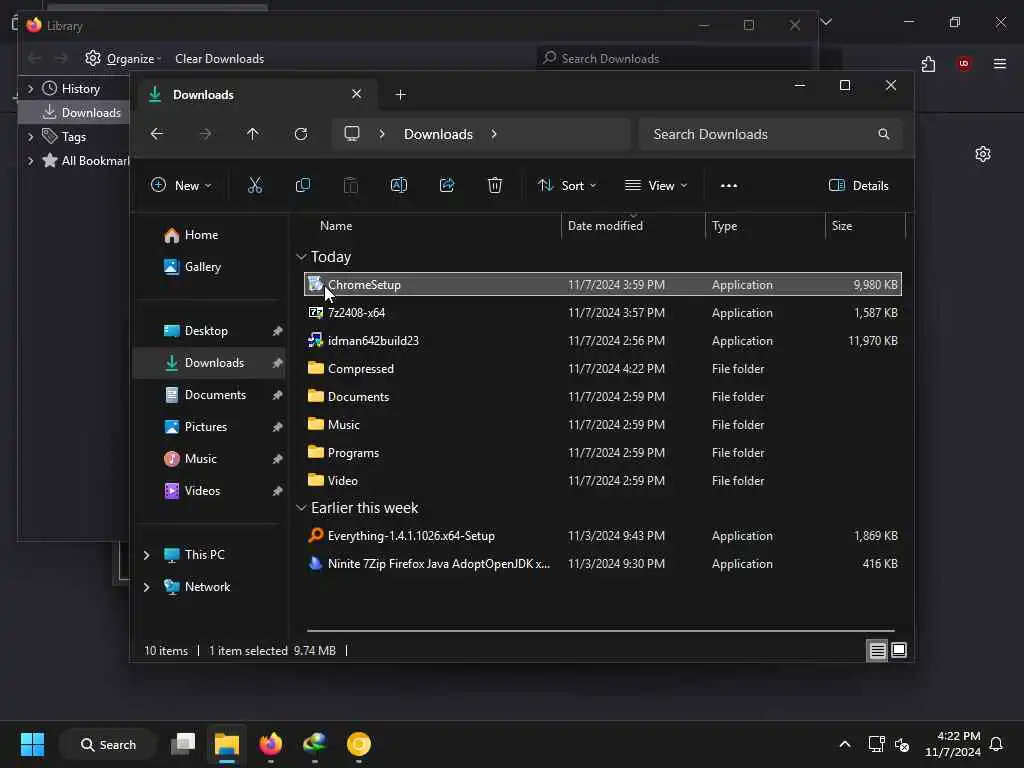Open Gallery in navigation pane
This screenshot has width=1024, height=768.
point(192,266)
